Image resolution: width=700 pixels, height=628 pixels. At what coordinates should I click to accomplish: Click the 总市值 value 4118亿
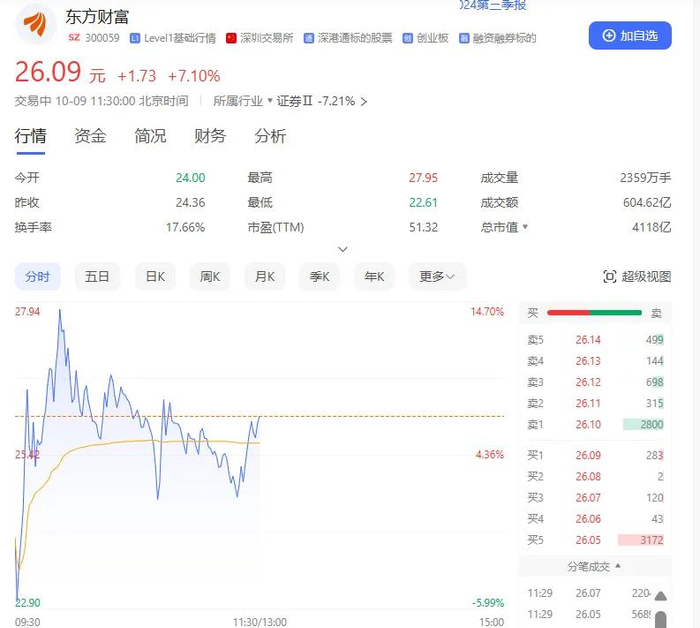[x=651, y=228]
